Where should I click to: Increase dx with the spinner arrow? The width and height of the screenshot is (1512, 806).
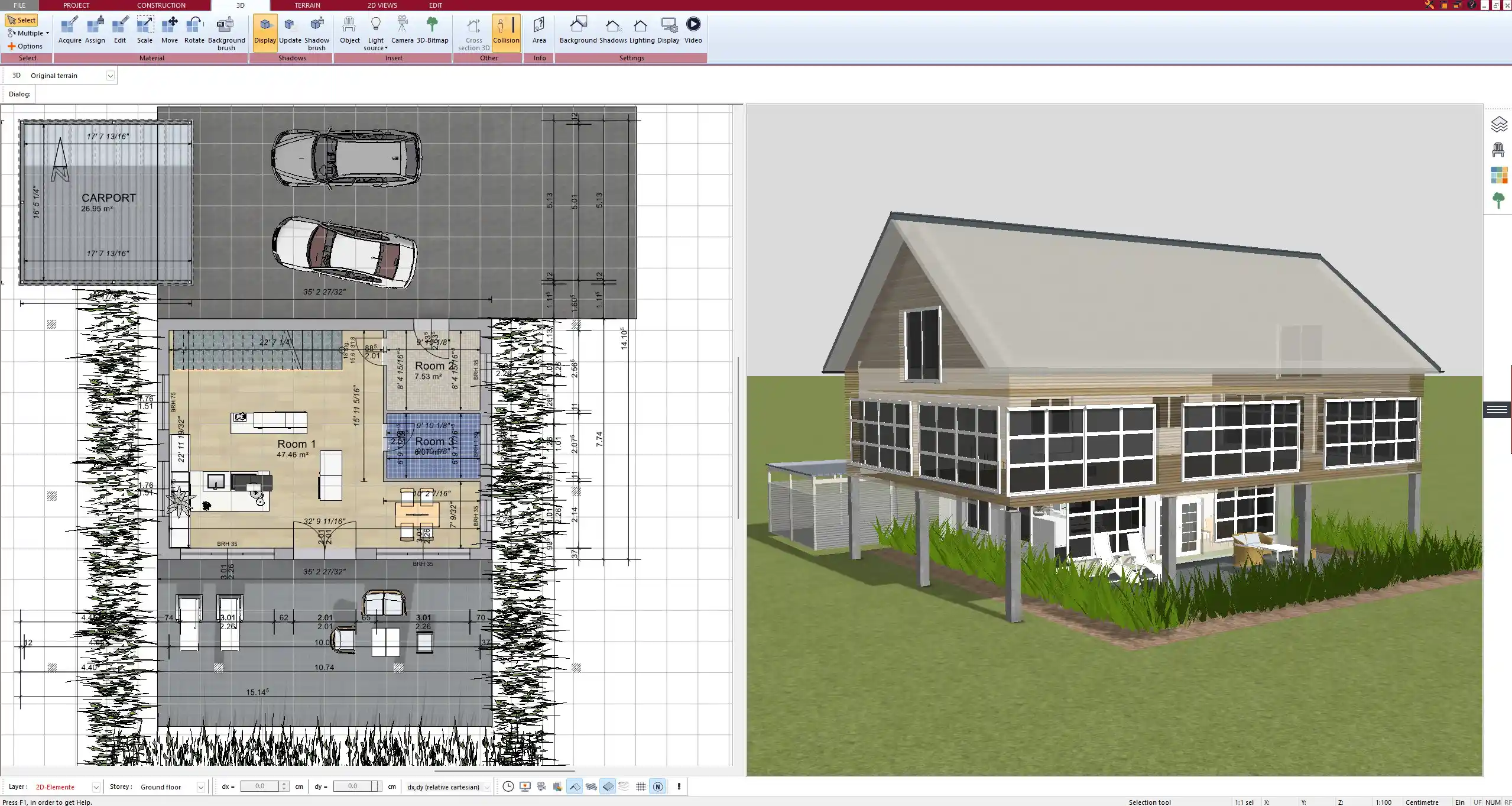[x=284, y=784]
